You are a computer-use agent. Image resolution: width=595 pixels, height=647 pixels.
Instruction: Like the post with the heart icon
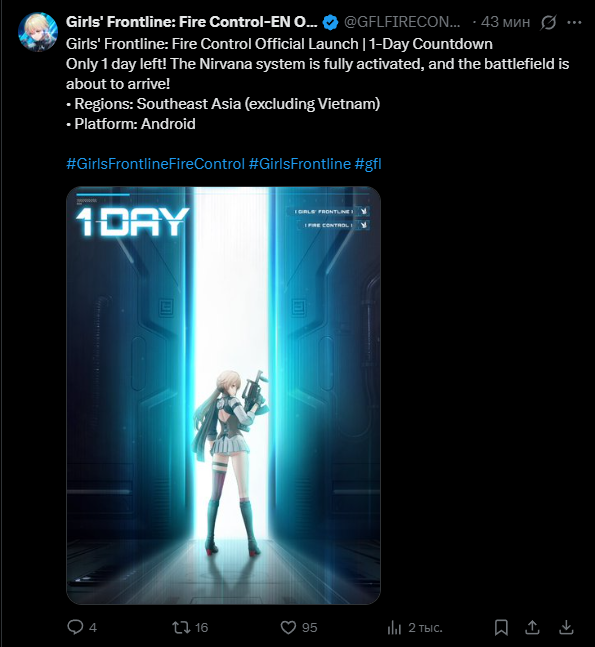click(x=288, y=628)
